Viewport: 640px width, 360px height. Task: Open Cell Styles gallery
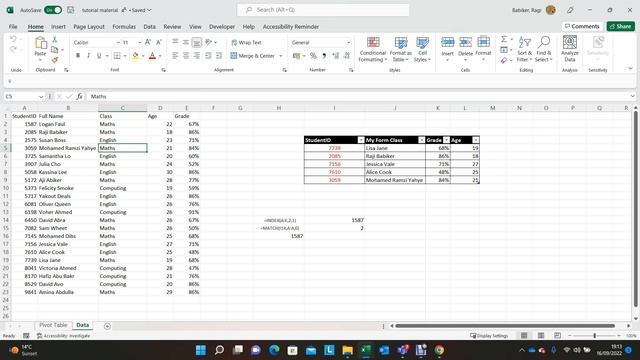(422, 49)
